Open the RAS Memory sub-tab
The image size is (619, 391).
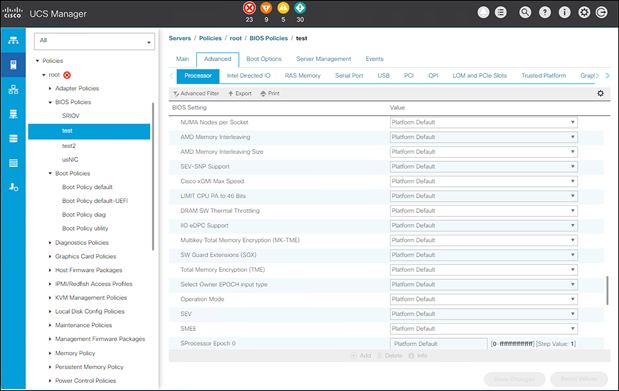click(303, 75)
